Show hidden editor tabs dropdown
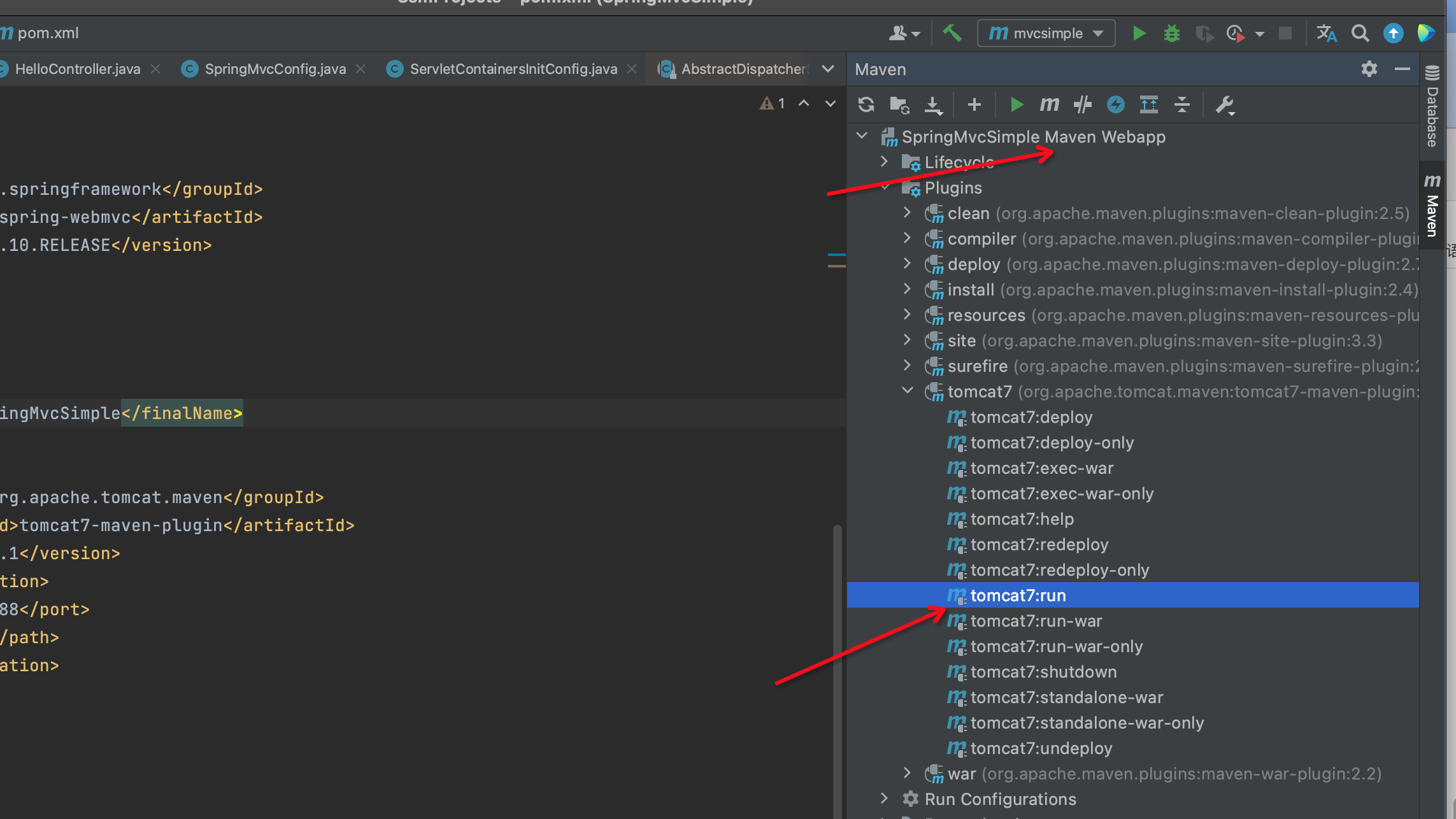 (x=828, y=69)
